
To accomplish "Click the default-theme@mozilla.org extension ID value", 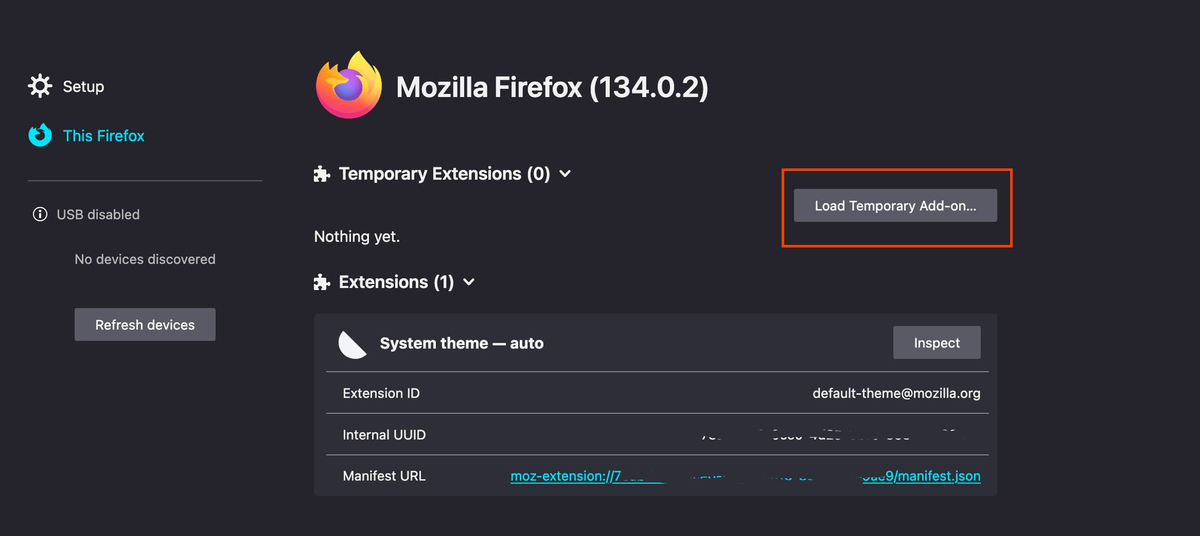I will point(896,393).
